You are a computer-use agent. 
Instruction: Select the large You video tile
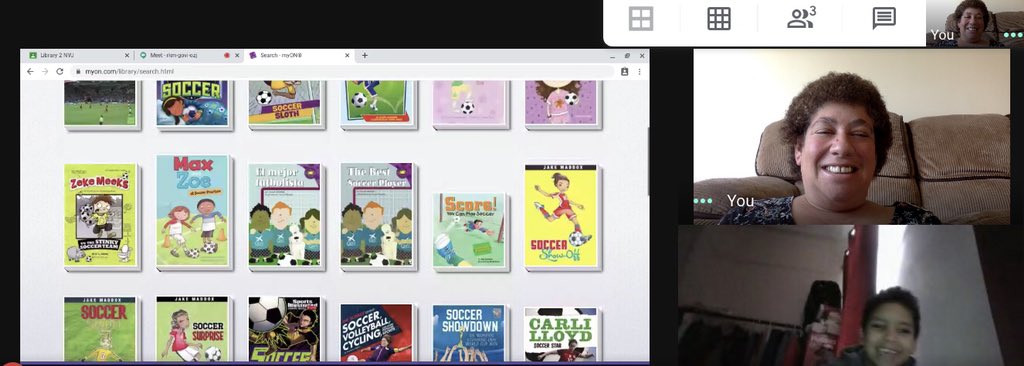click(x=852, y=137)
